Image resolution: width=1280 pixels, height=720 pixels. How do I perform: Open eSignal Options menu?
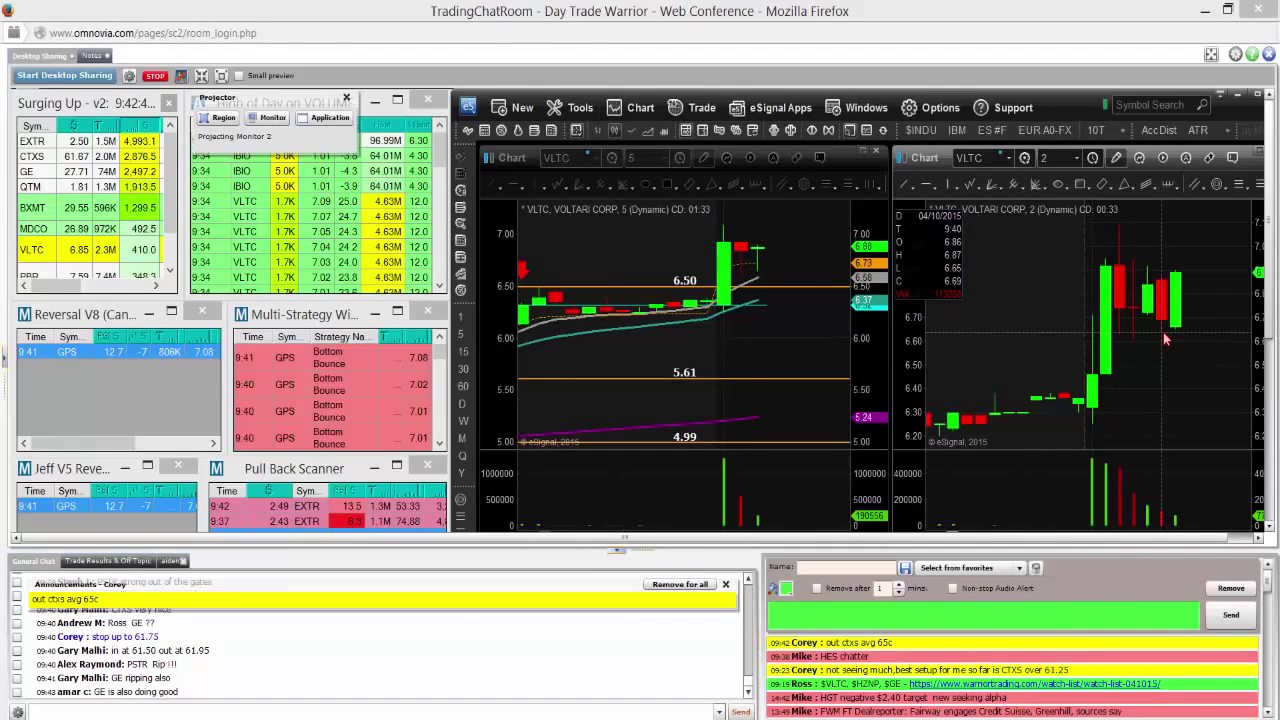click(930, 107)
